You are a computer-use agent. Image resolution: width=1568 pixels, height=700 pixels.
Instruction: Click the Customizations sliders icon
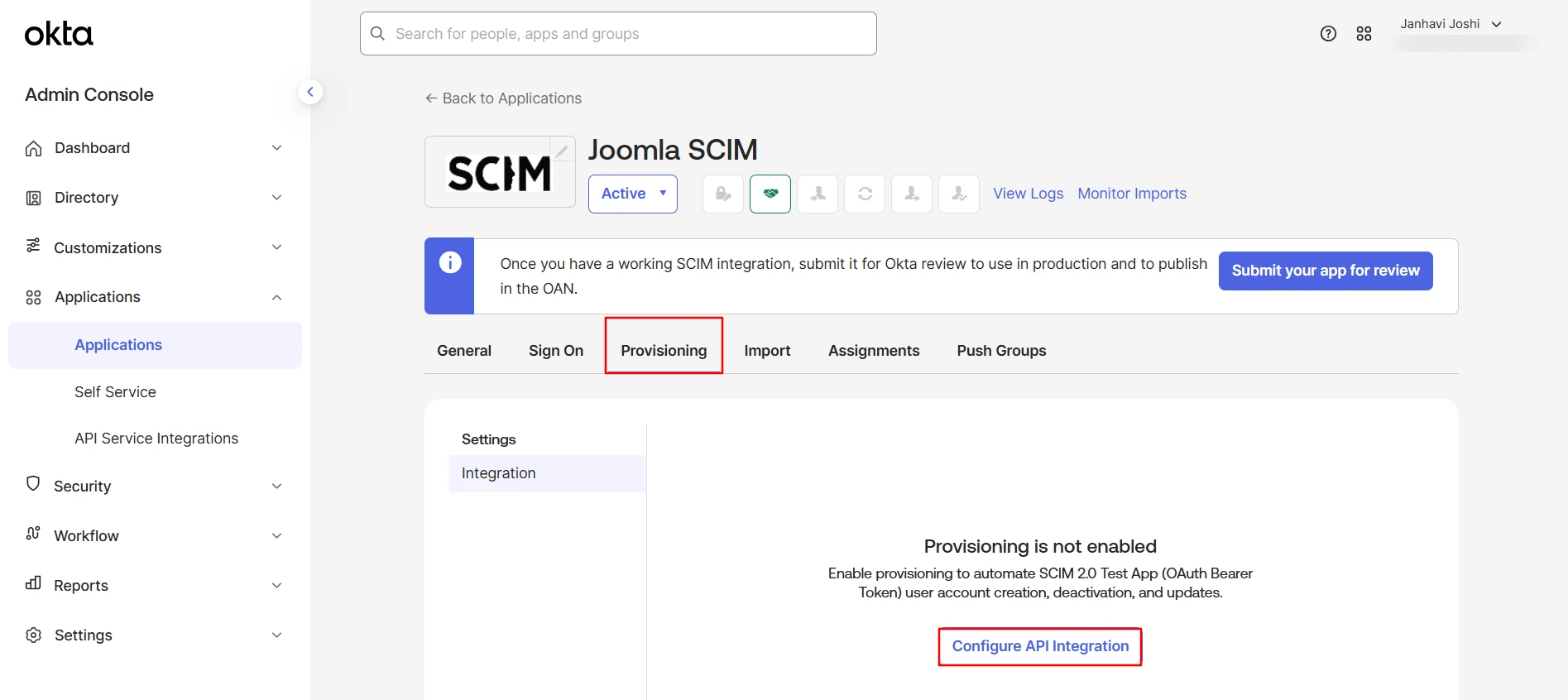point(33,246)
